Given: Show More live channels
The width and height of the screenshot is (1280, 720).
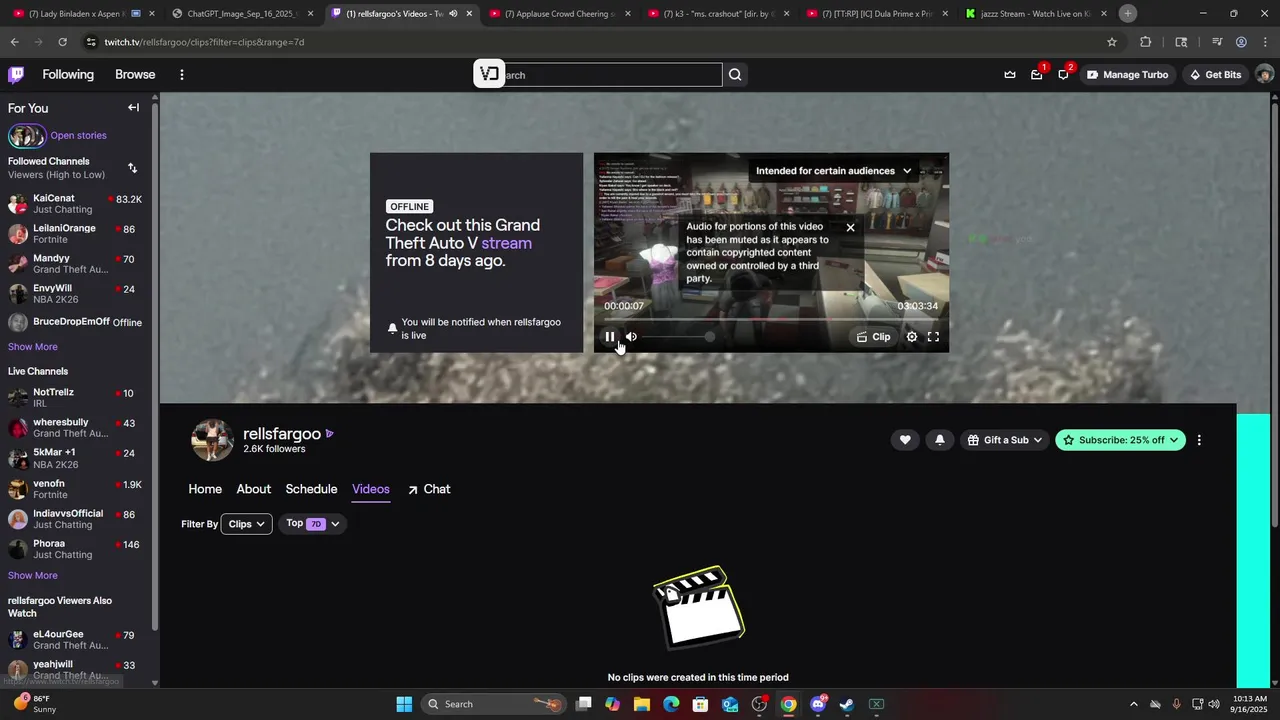Looking at the screenshot, I should tap(33, 576).
